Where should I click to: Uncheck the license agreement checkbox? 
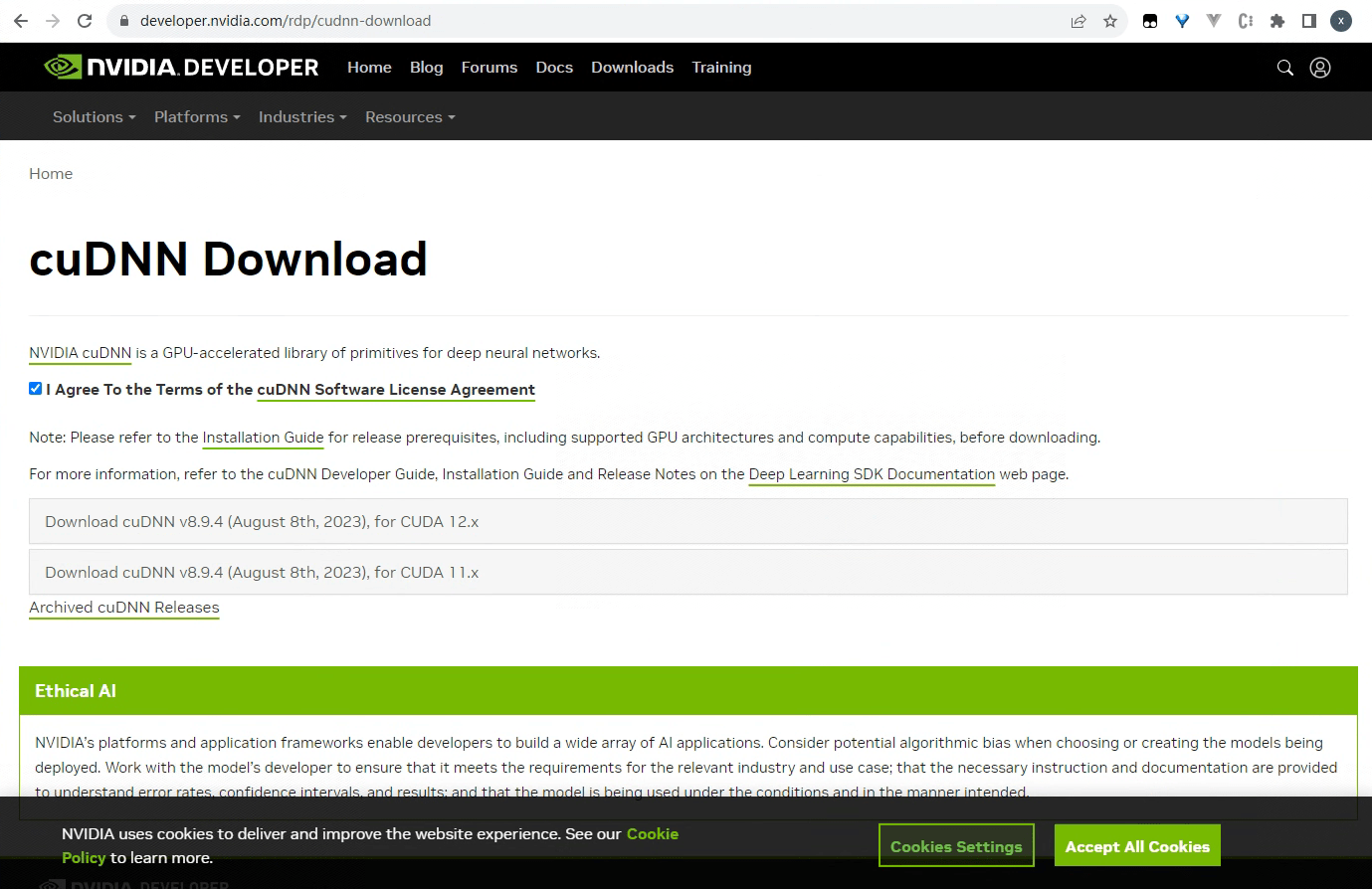click(36, 389)
